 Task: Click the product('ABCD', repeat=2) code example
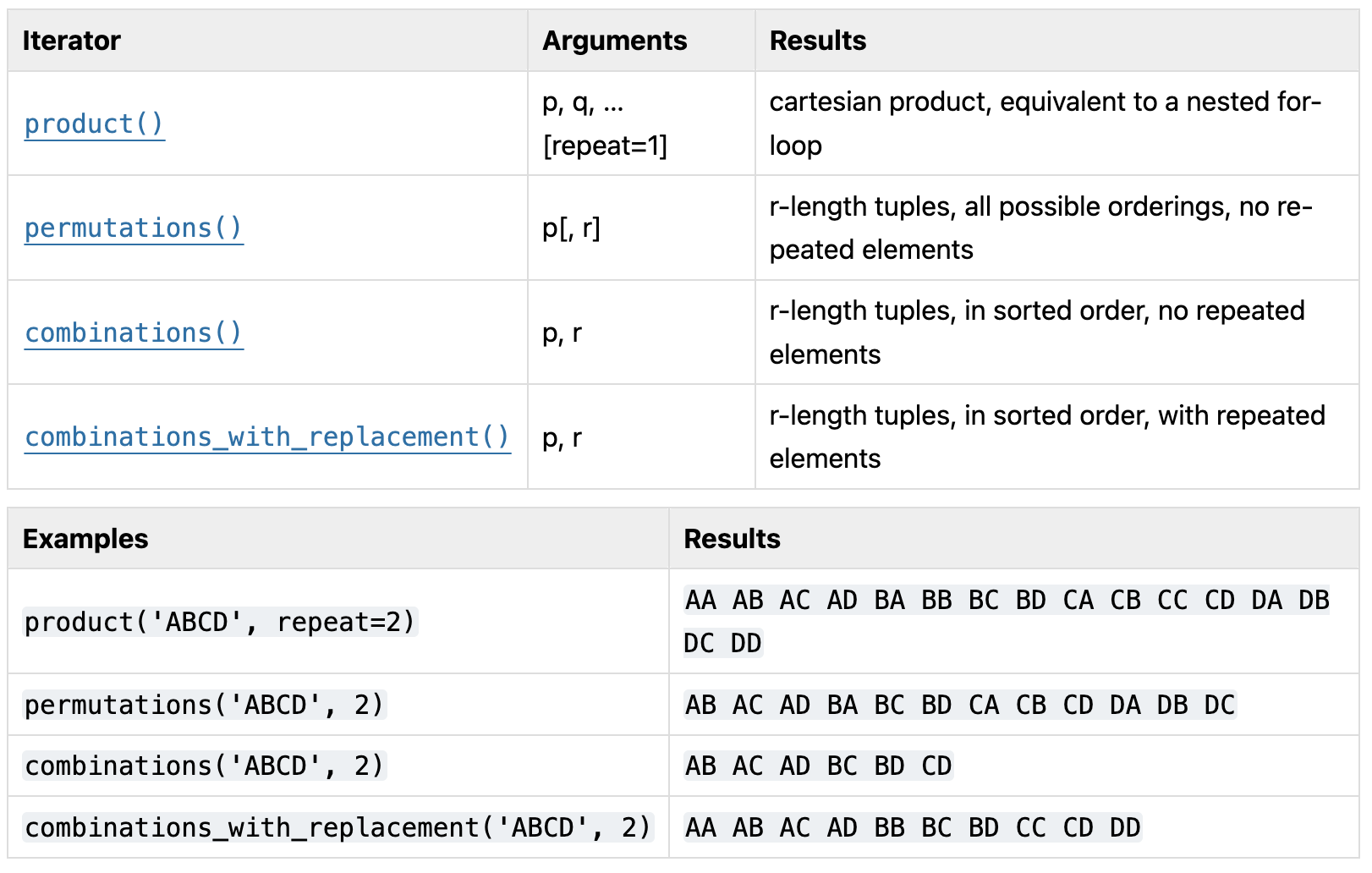click(220, 622)
